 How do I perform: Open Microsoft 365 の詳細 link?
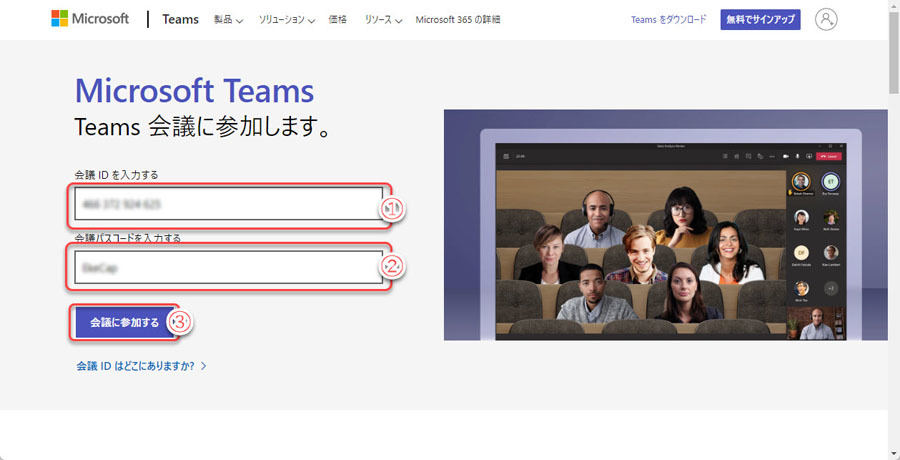tap(457, 20)
